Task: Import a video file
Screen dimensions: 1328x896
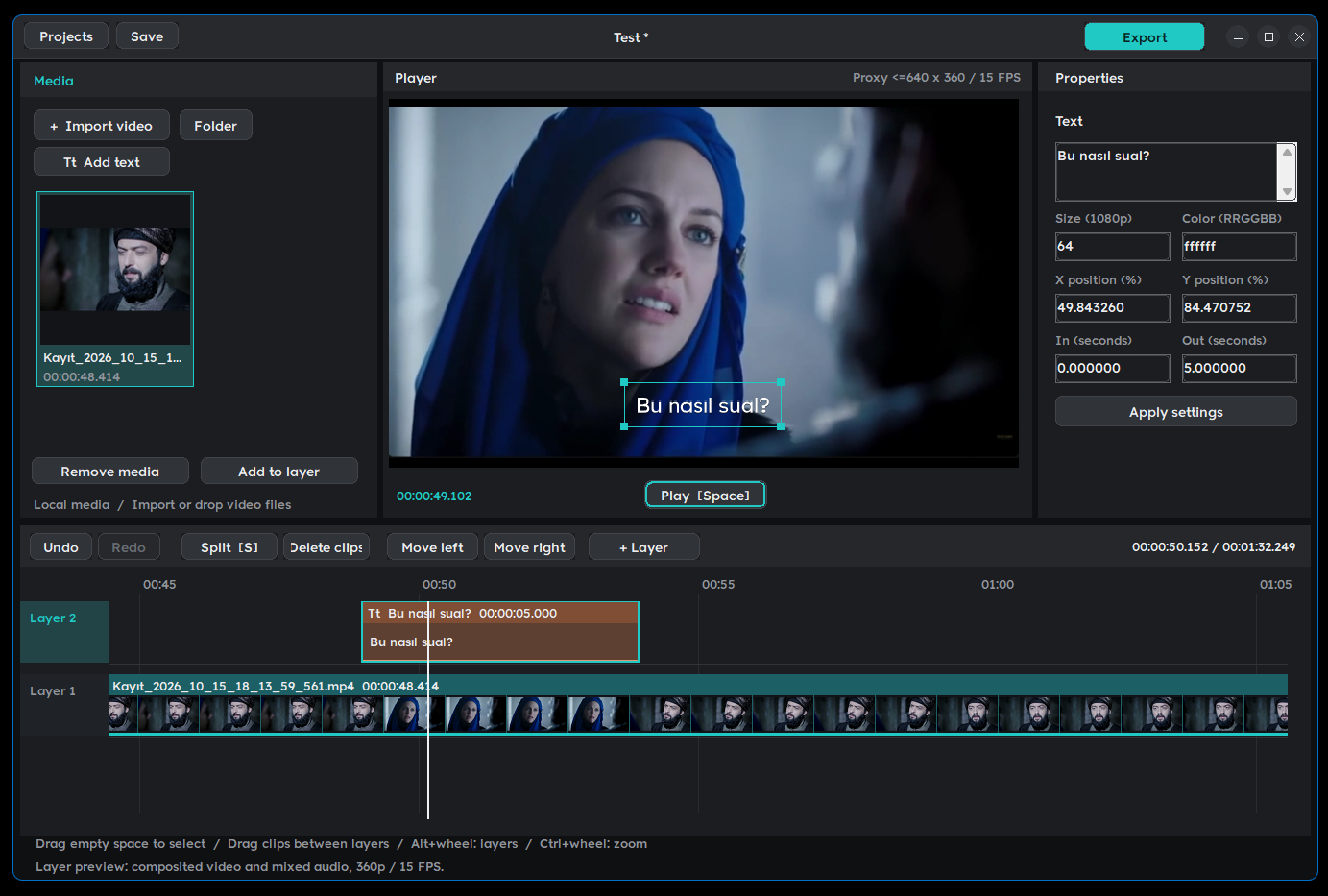Action: coord(102,126)
